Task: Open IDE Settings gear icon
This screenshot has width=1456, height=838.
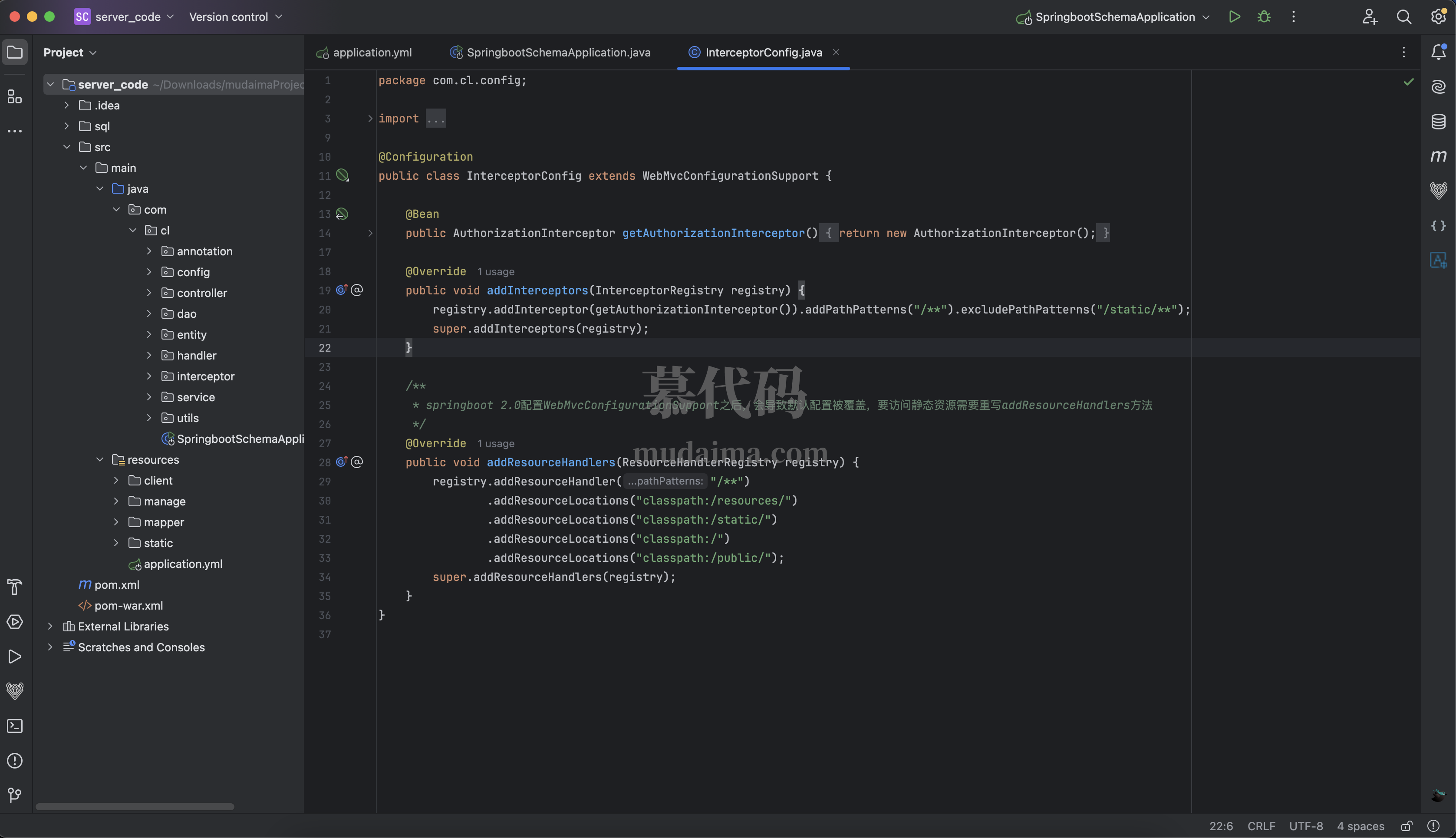Action: 1438,16
